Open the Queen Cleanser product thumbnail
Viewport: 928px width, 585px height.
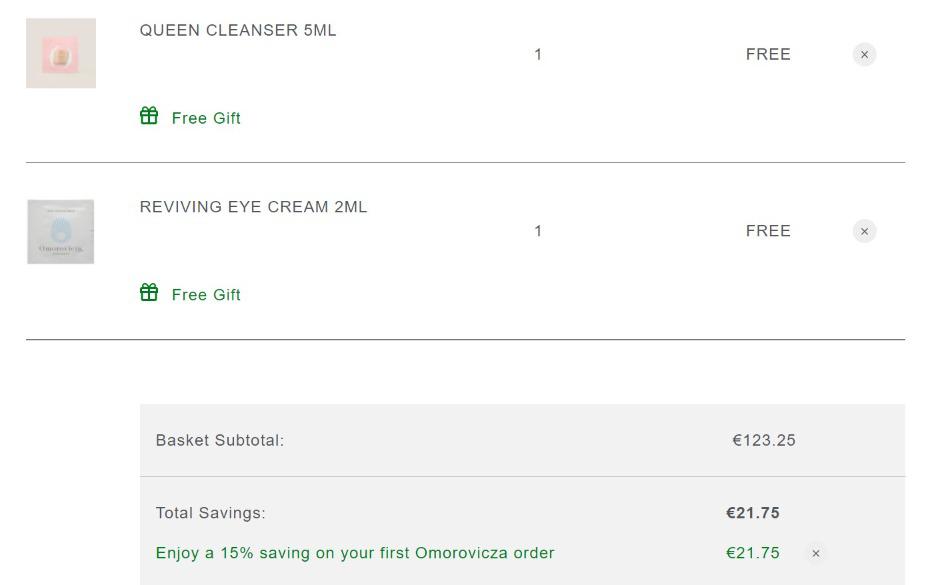(x=61, y=53)
